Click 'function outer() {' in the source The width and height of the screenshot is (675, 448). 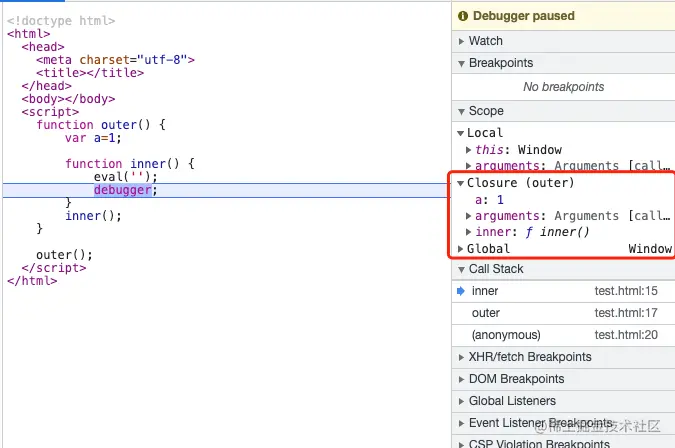point(101,125)
